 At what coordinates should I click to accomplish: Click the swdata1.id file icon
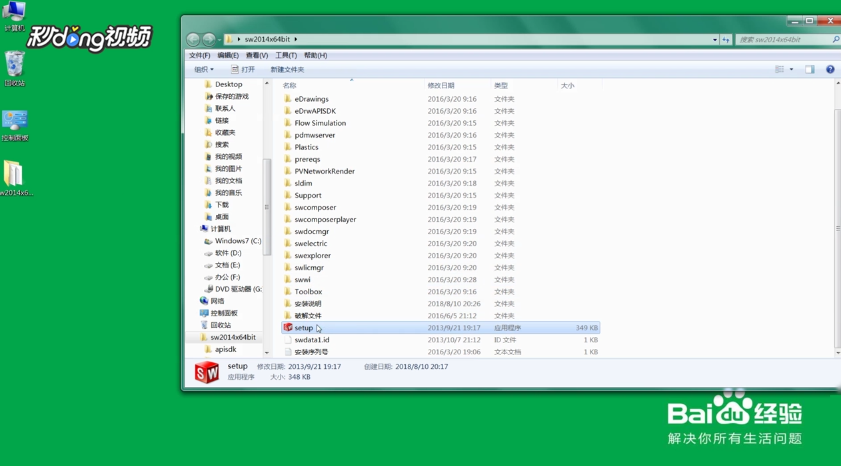click(288, 340)
